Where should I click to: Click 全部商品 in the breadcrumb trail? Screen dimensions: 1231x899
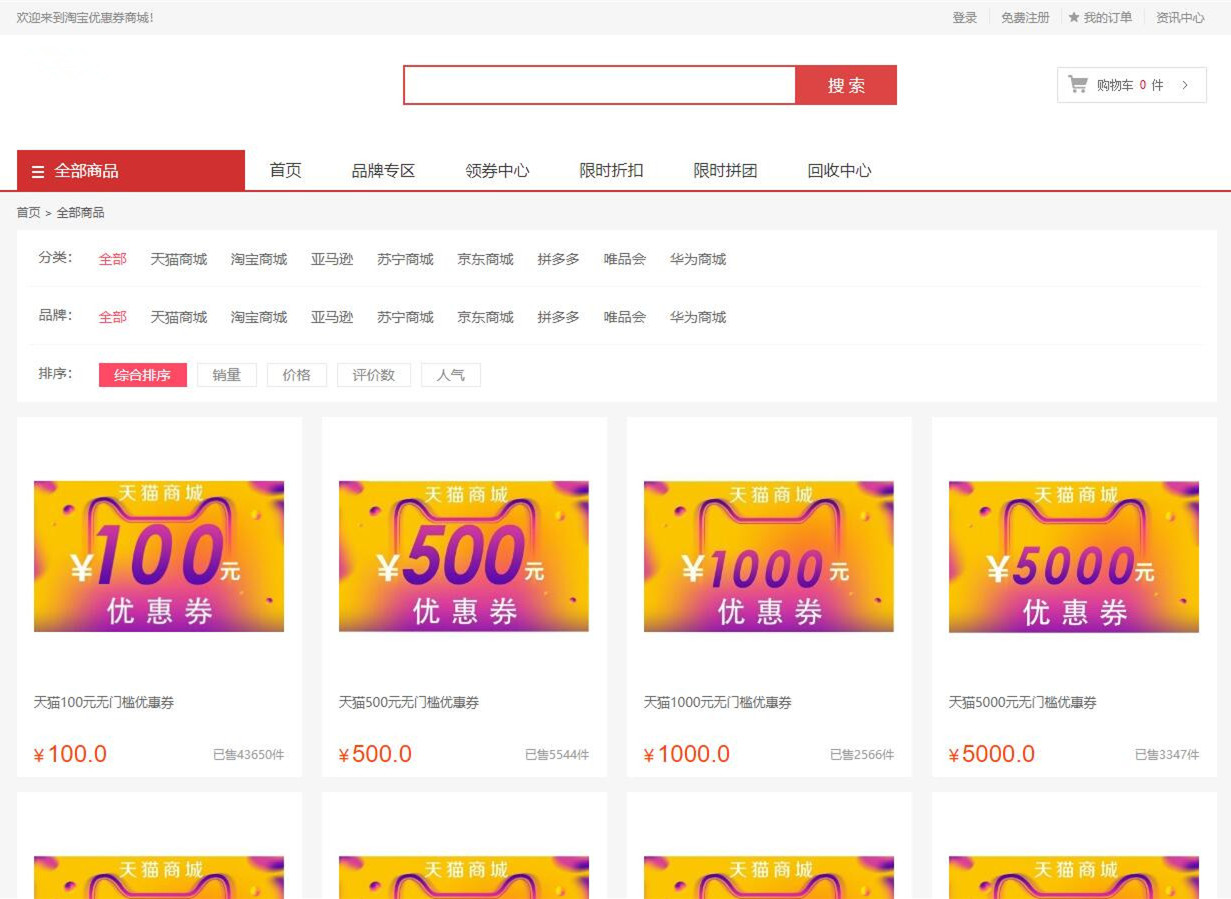[80, 213]
